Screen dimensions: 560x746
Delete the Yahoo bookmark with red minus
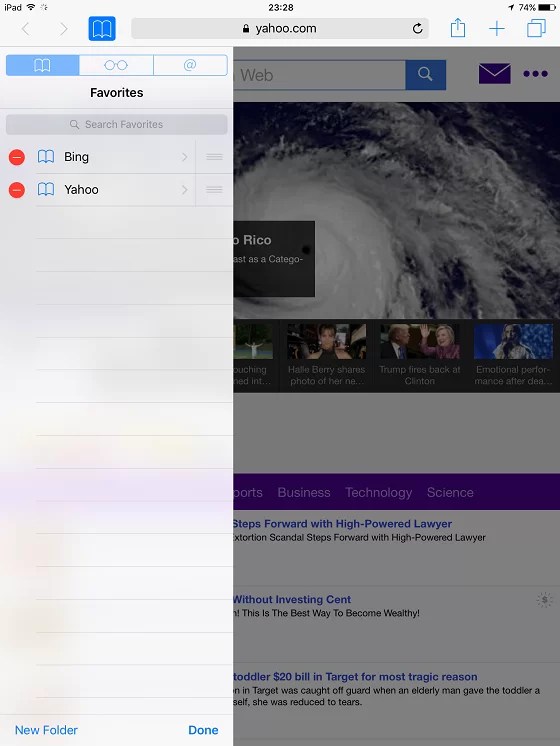point(17,190)
